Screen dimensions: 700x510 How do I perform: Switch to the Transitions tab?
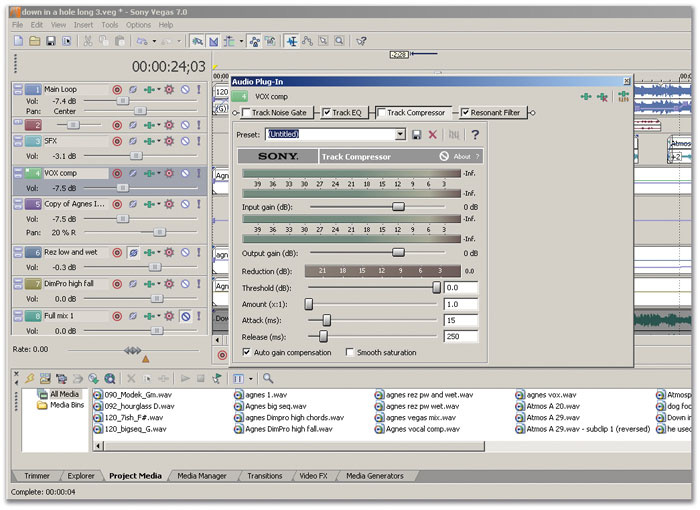pyautogui.click(x=265, y=476)
